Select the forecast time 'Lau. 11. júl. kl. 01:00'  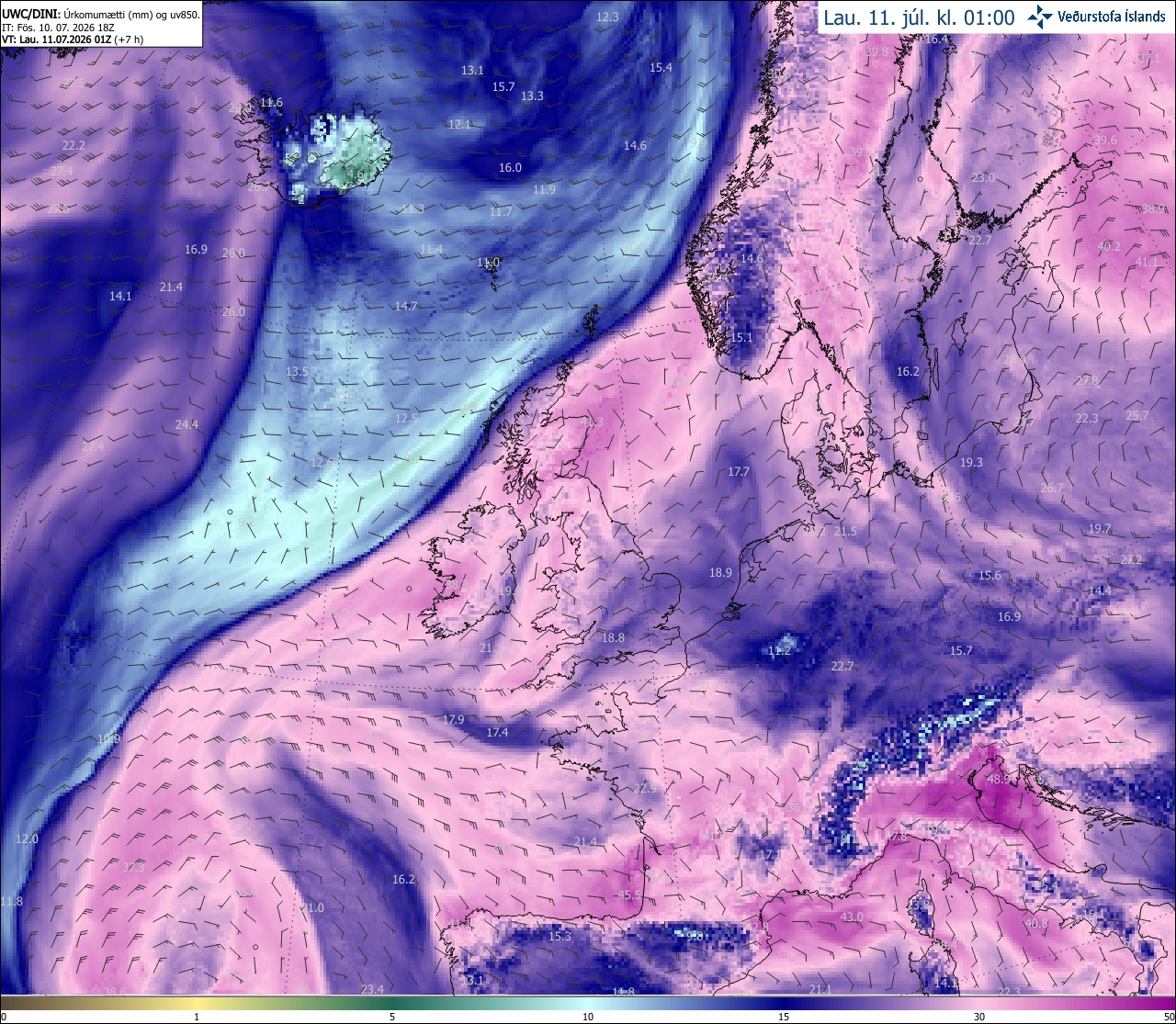click(919, 17)
